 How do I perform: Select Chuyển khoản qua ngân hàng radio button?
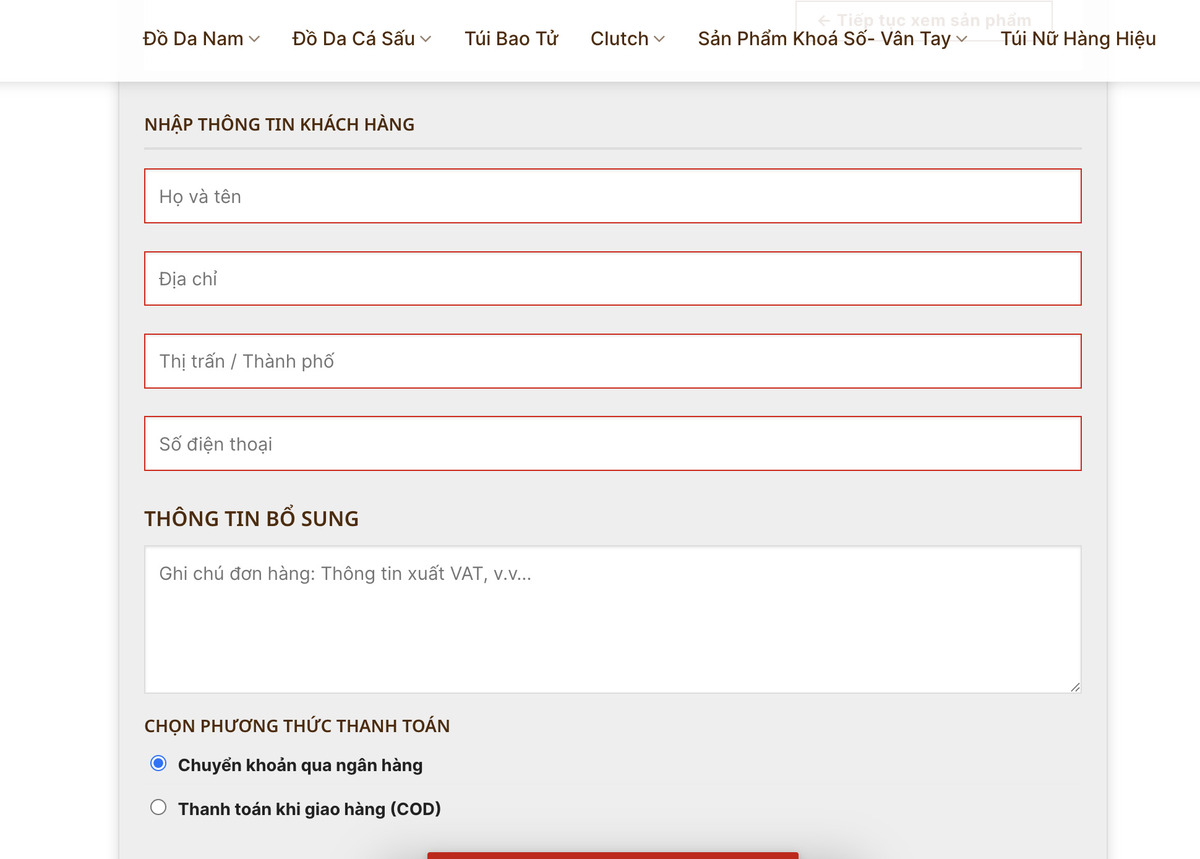tap(158, 764)
